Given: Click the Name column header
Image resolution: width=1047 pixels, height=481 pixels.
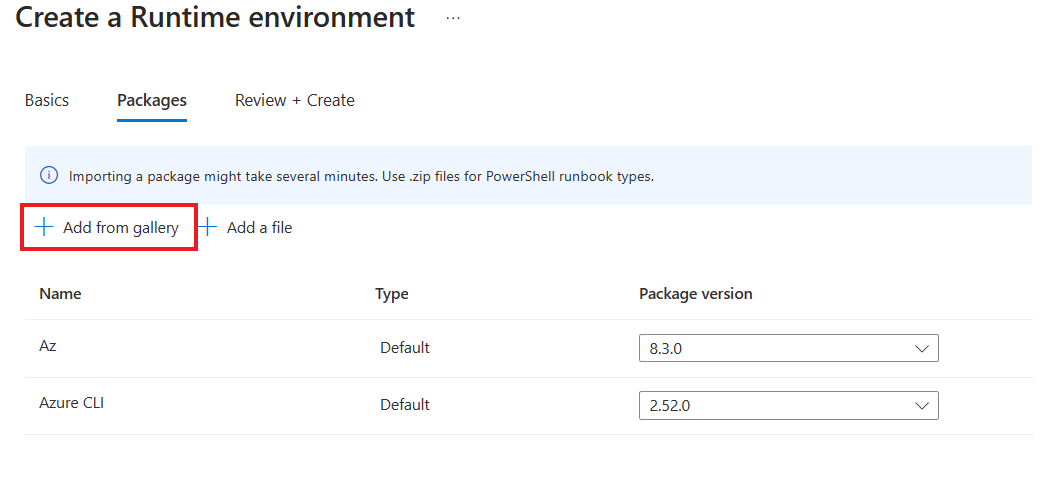Looking at the screenshot, I should point(60,294).
